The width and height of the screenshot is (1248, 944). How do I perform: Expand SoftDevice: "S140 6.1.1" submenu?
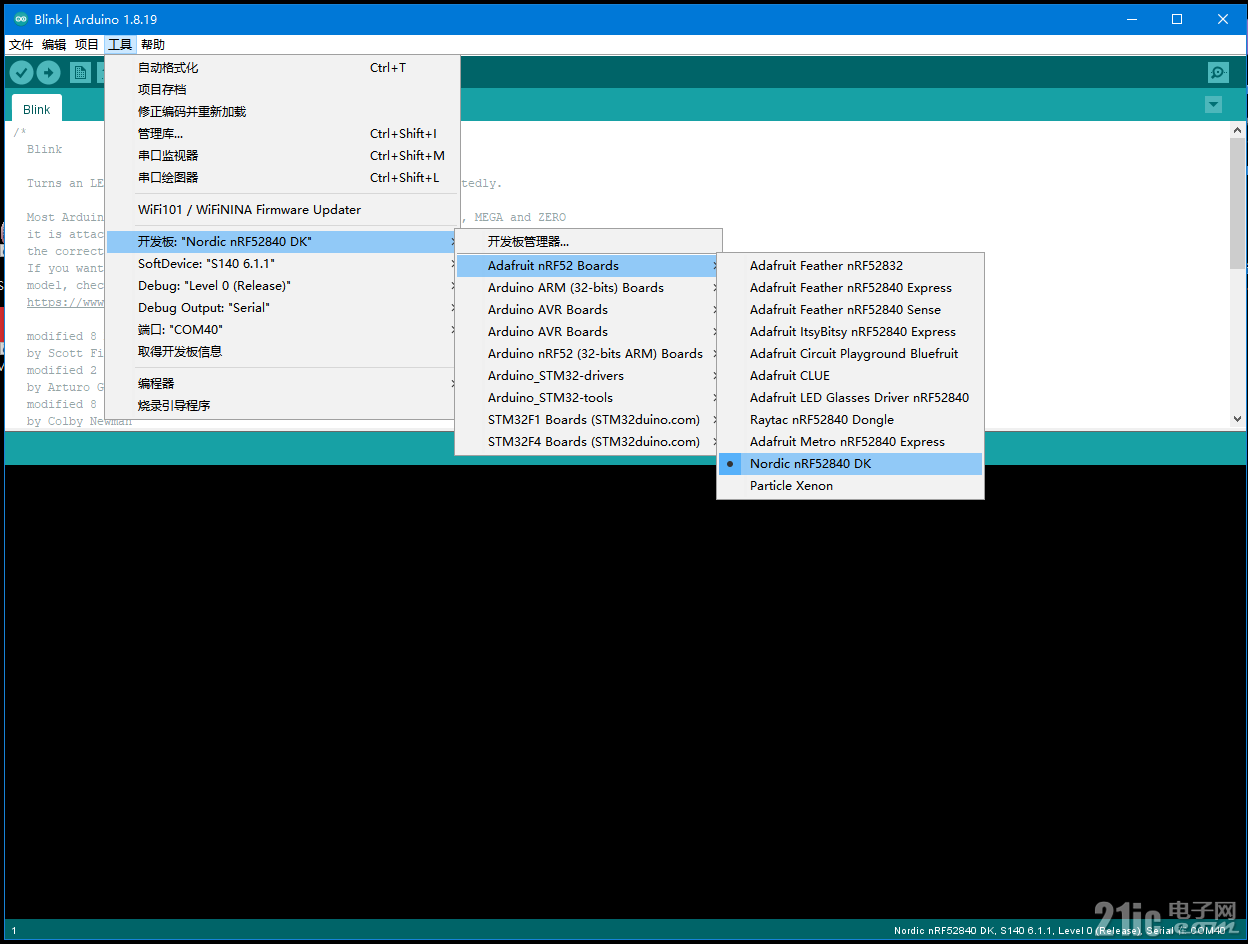[x=283, y=264]
